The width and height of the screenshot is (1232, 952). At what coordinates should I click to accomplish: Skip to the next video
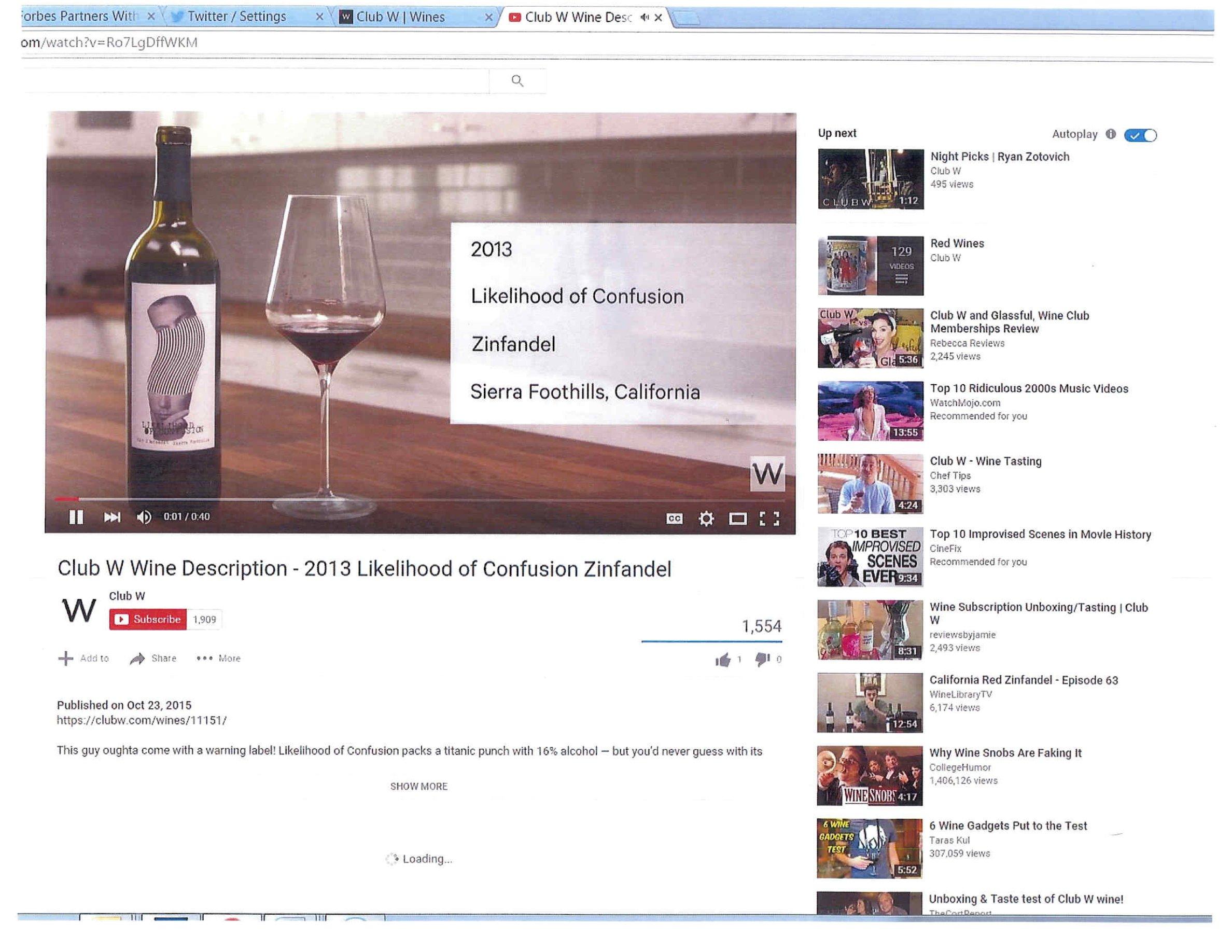click(111, 517)
